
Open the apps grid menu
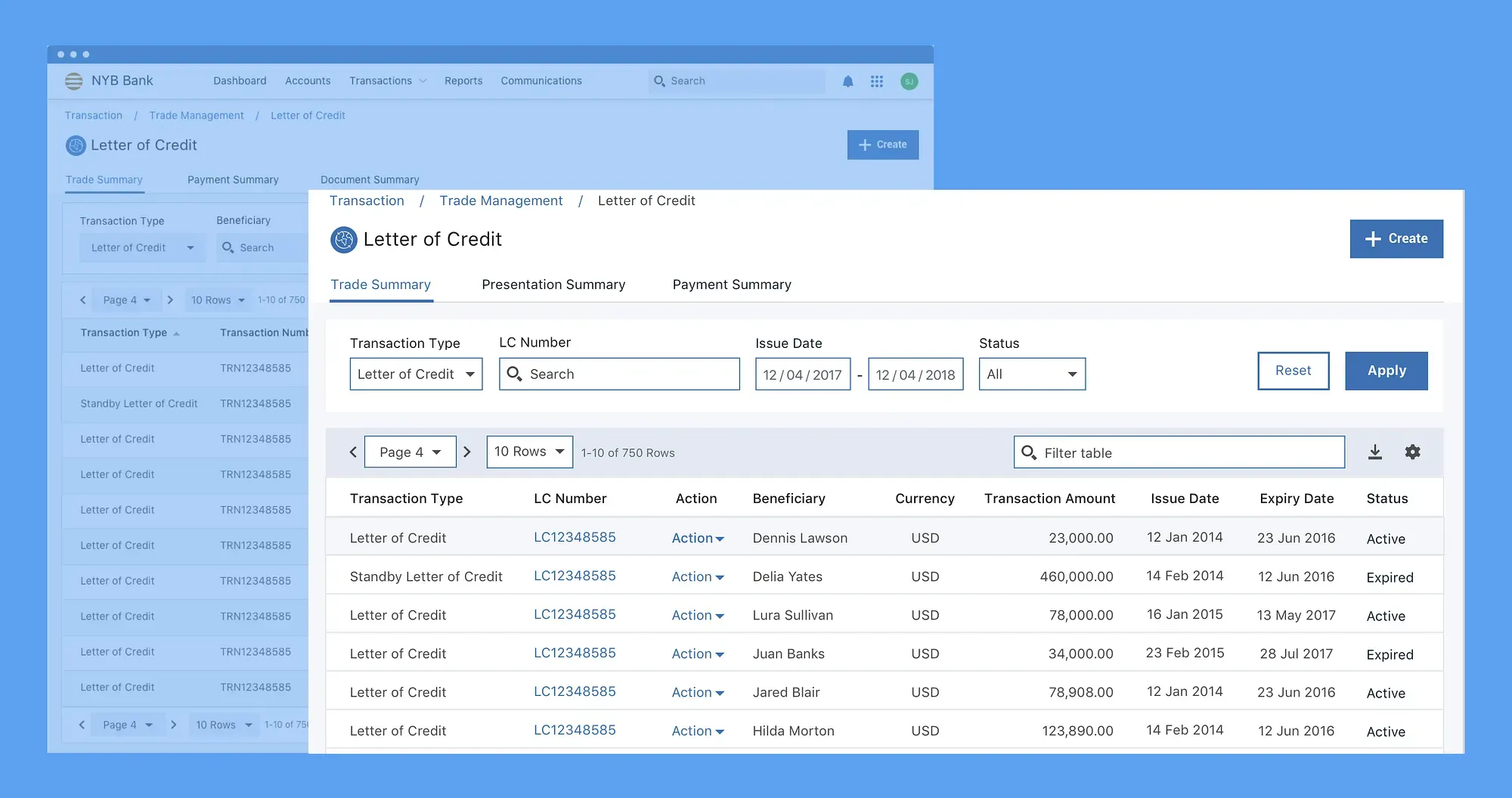coord(877,81)
